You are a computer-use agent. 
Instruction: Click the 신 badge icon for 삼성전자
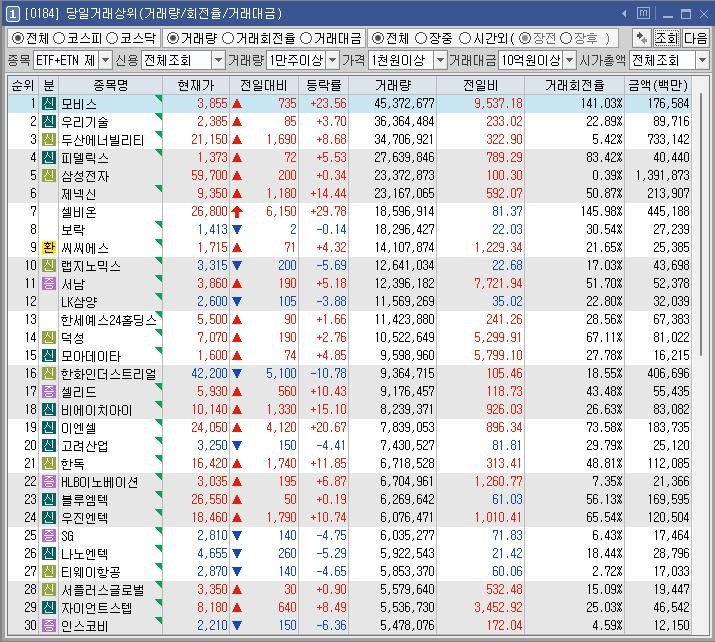coord(49,175)
